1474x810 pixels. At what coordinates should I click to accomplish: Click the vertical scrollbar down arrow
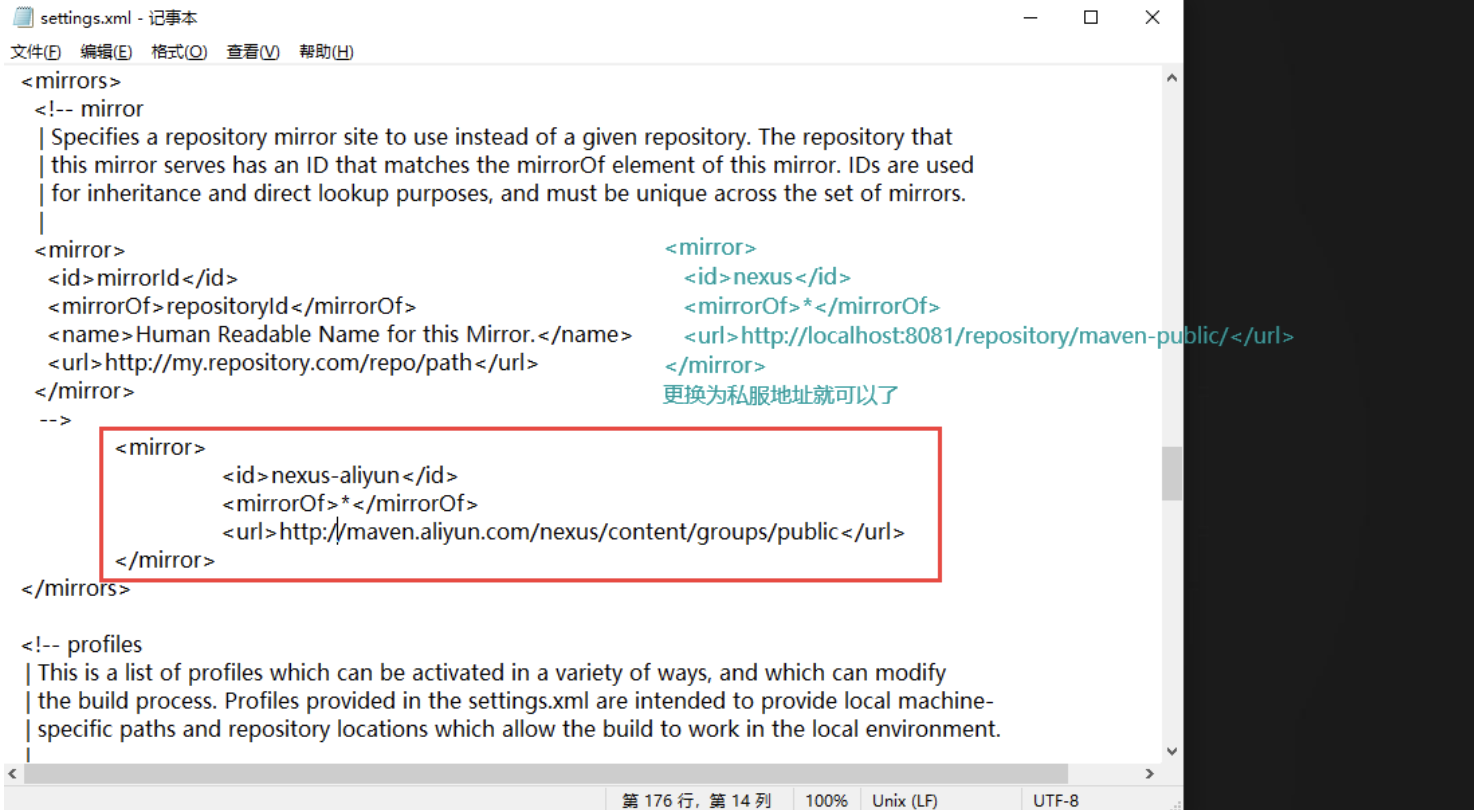[1172, 752]
